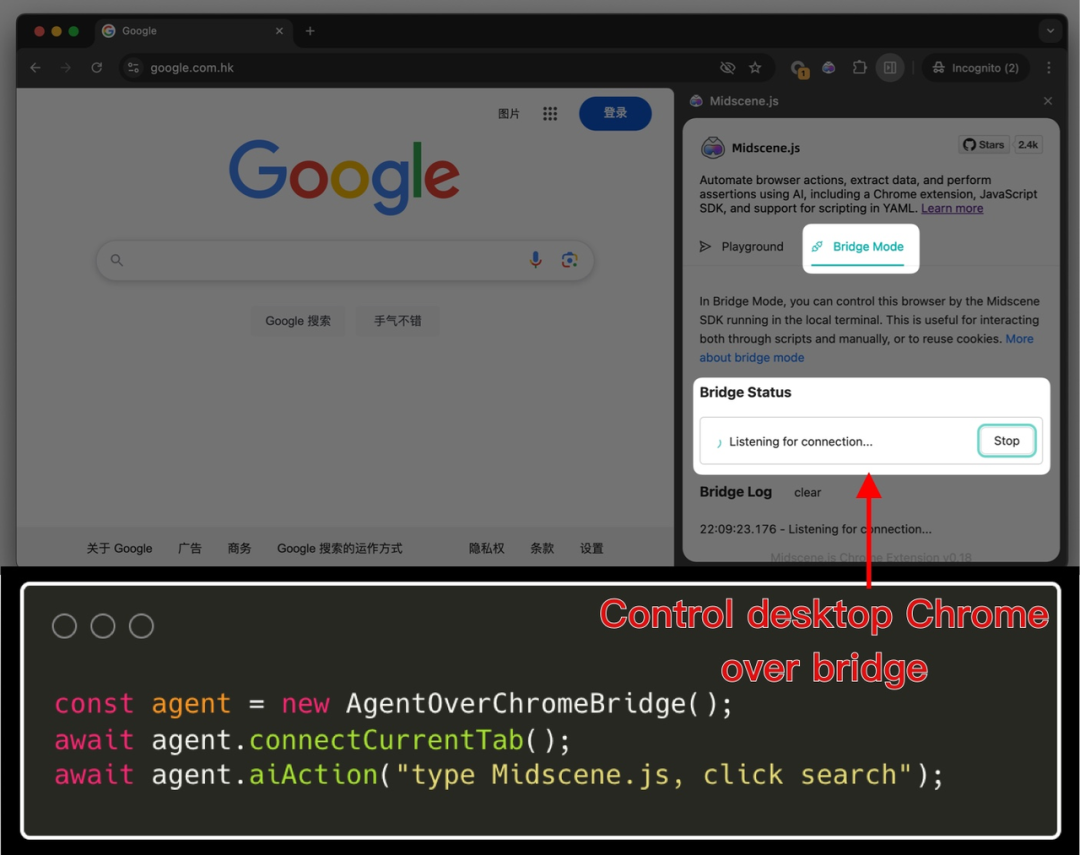Open the 条款 footer link
Image resolution: width=1080 pixels, height=855 pixels.
[x=542, y=548]
